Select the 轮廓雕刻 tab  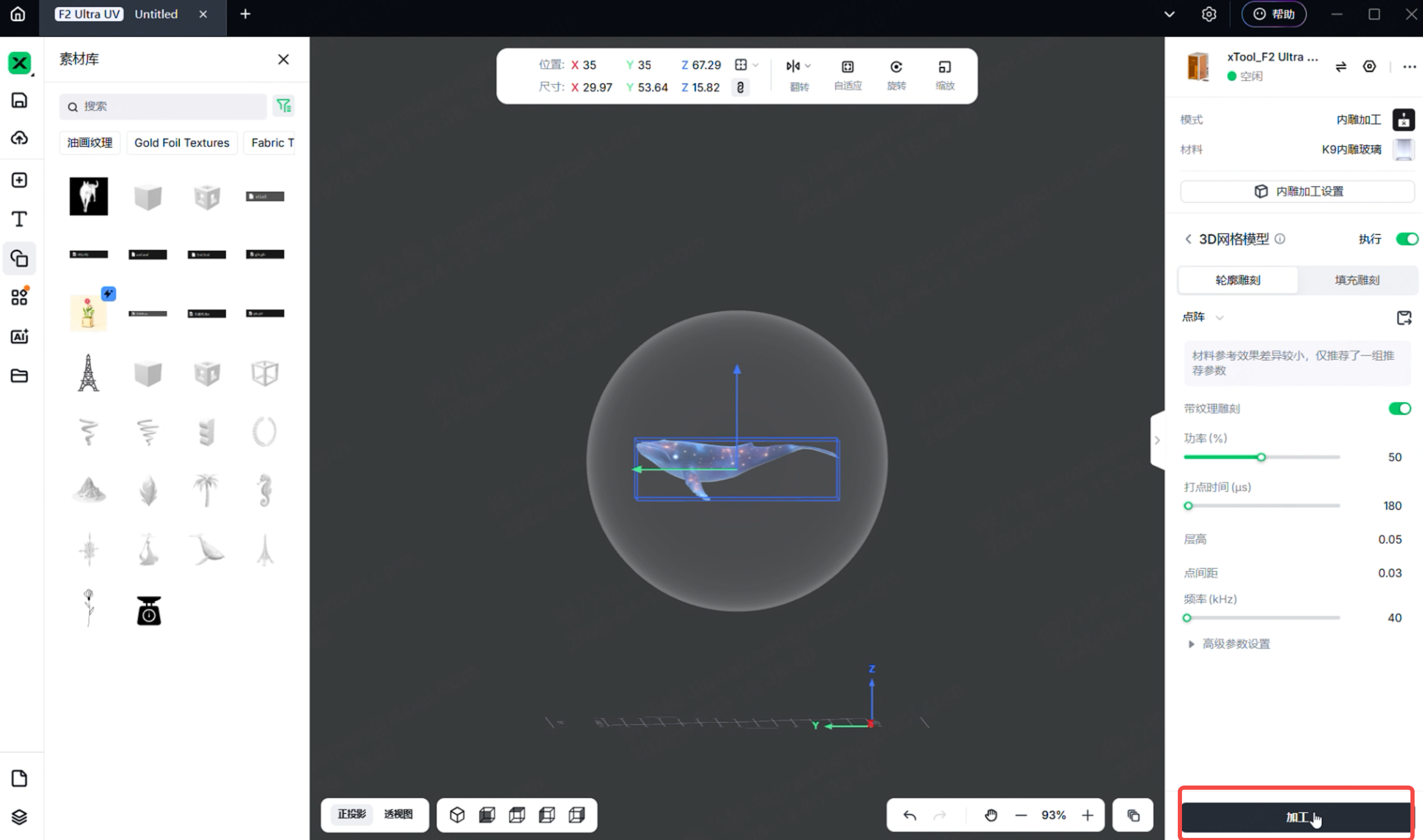coord(1238,280)
